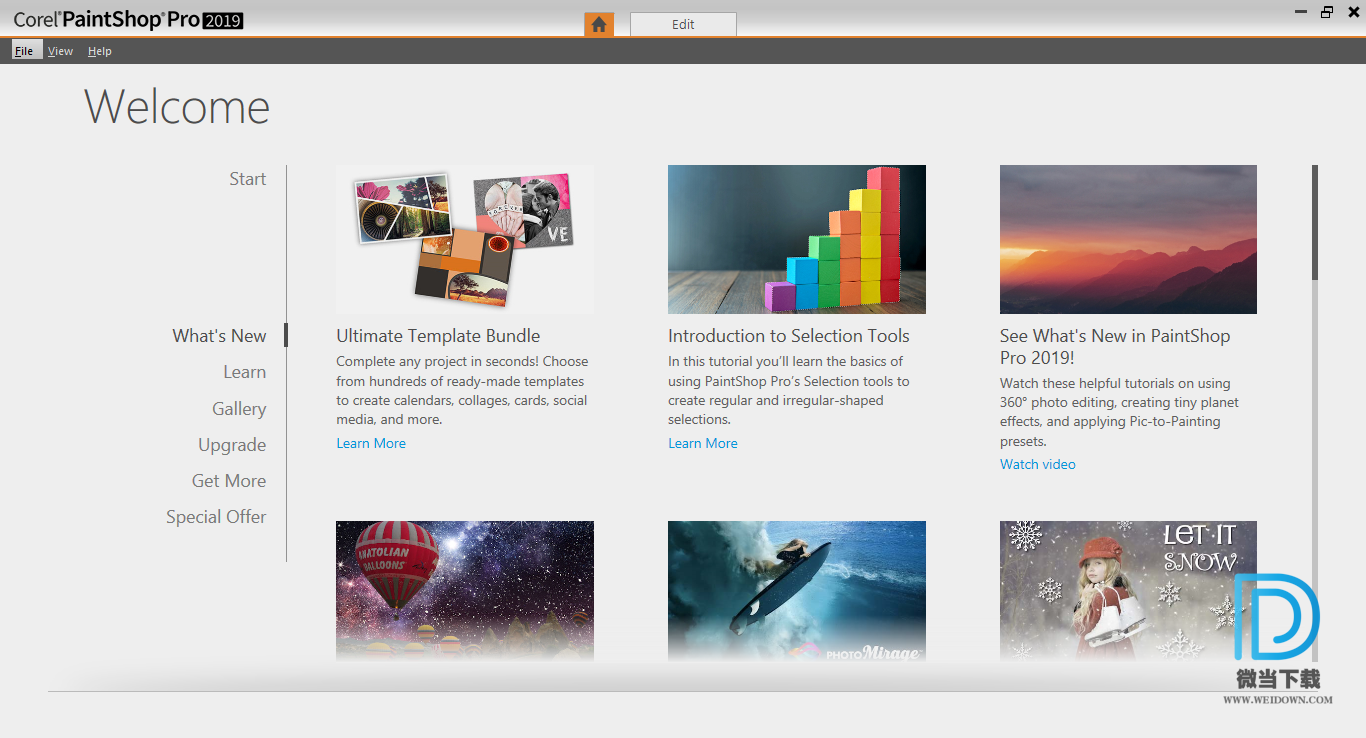Switch to the Edit tab
1366x738 pixels.
coord(683,24)
